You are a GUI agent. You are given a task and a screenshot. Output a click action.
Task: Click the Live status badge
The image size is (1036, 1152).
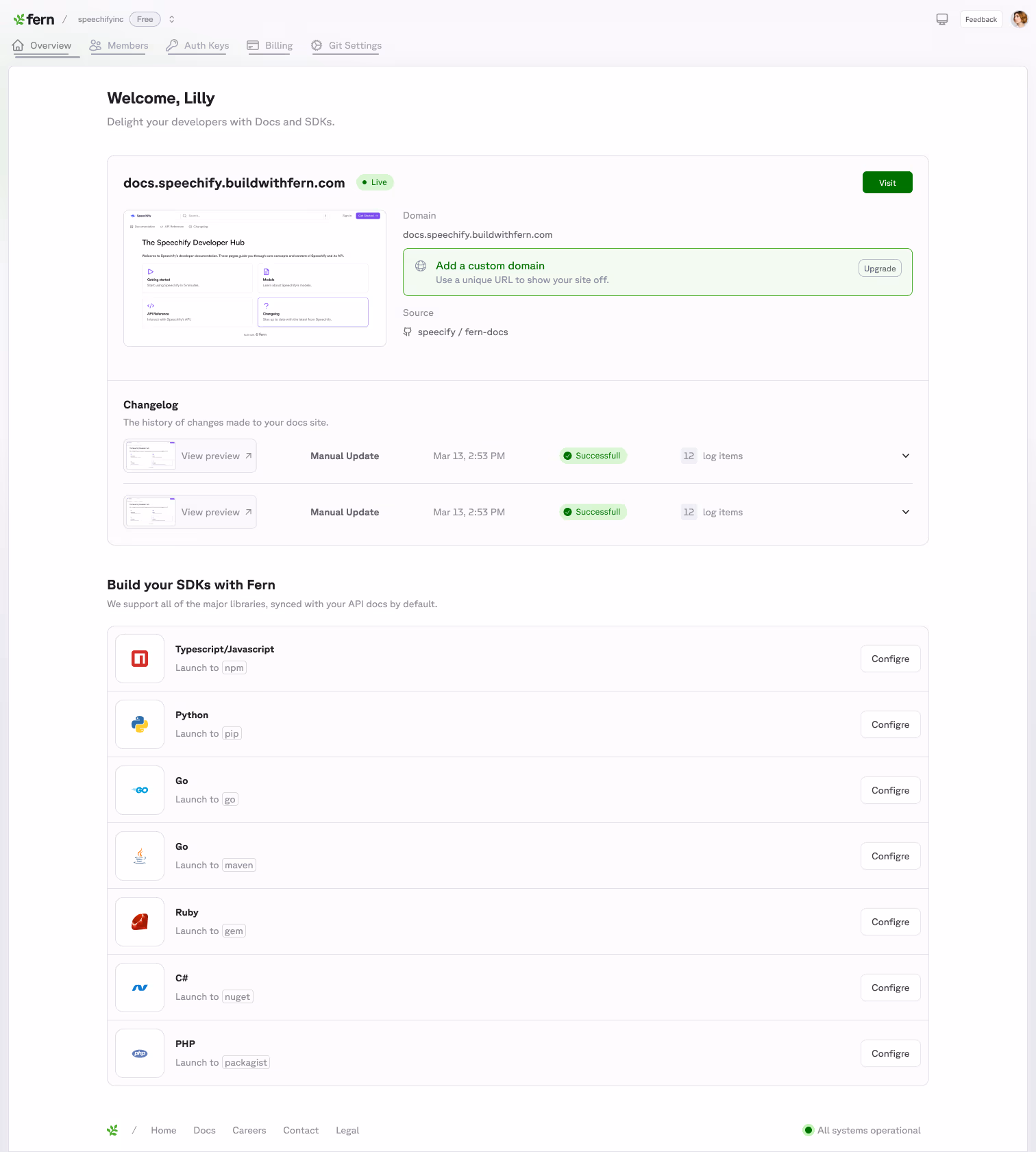click(375, 182)
